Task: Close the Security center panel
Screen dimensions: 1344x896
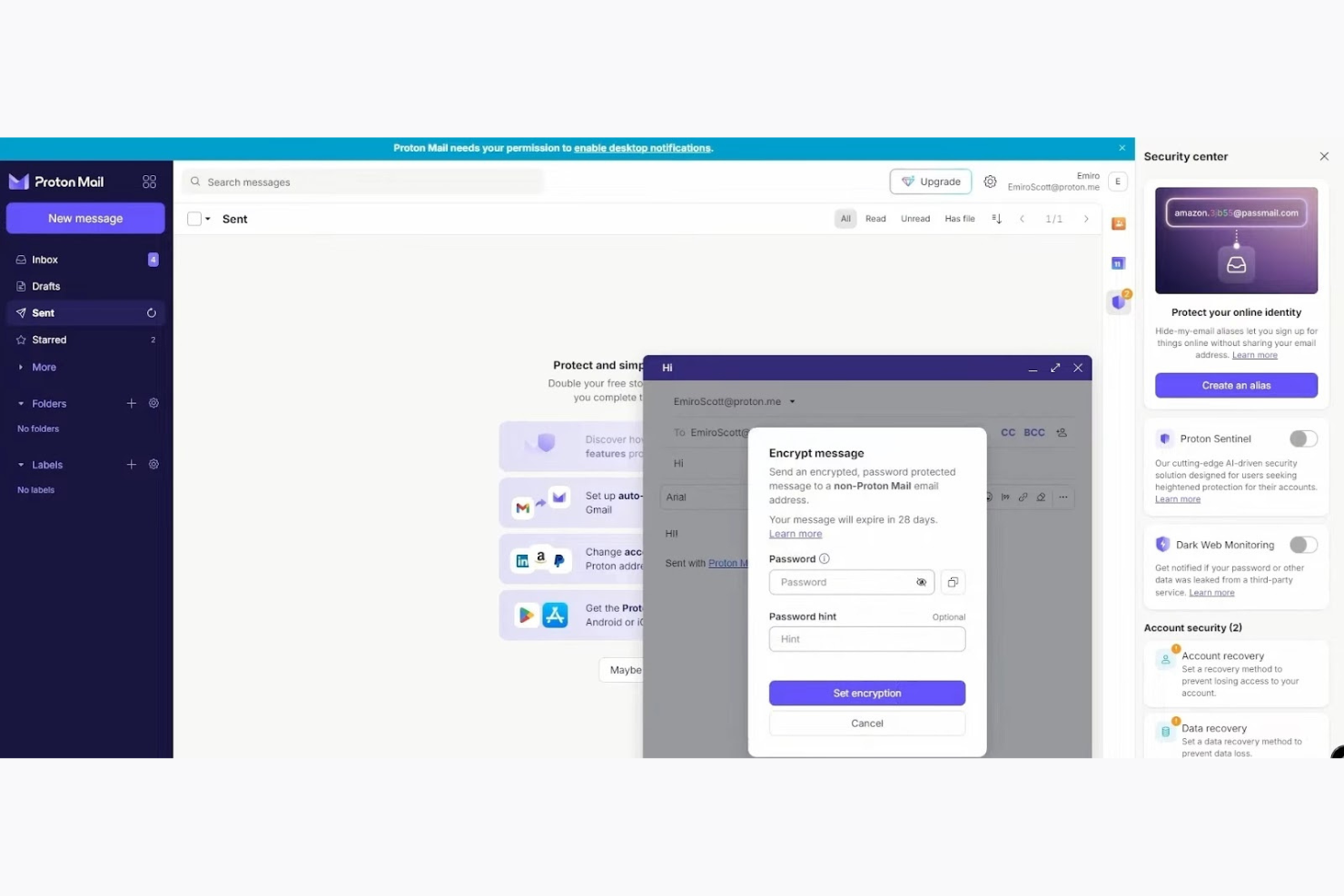Action: (1324, 156)
